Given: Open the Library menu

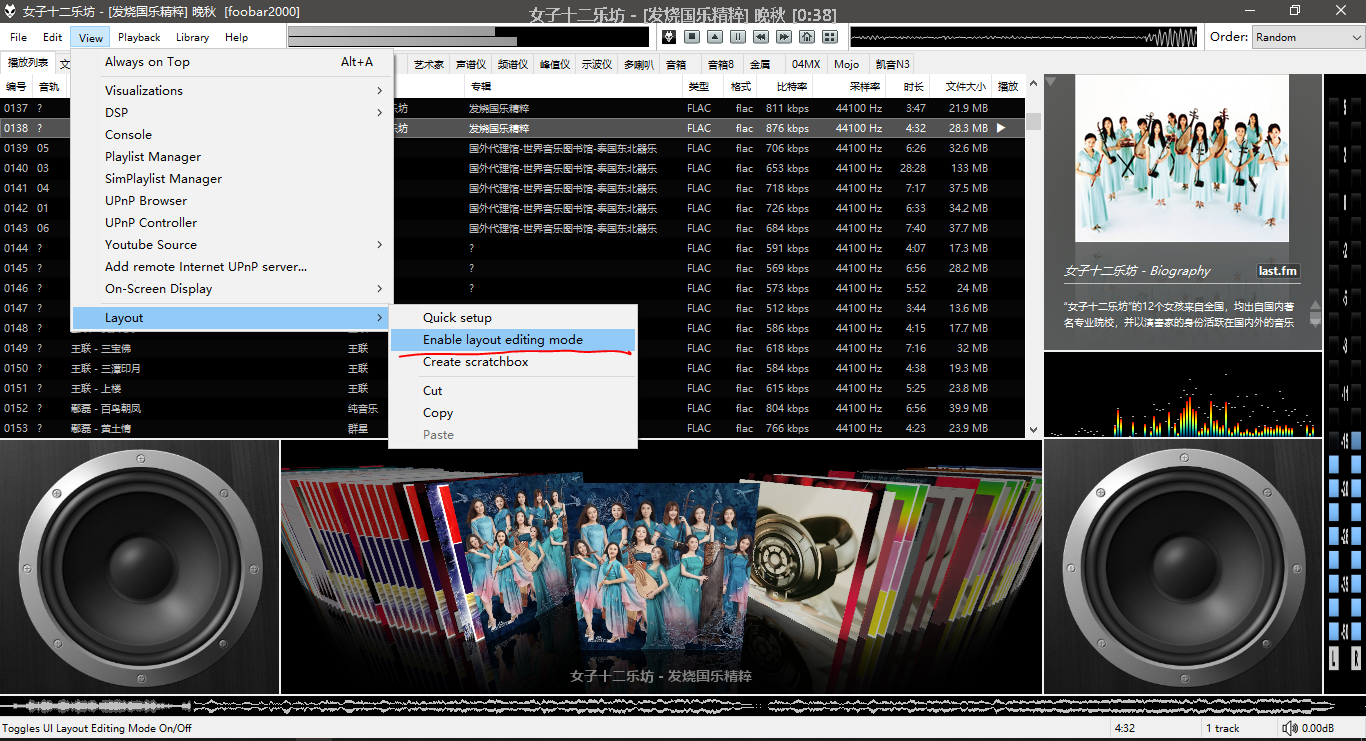Looking at the screenshot, I should tap(192, 37).
